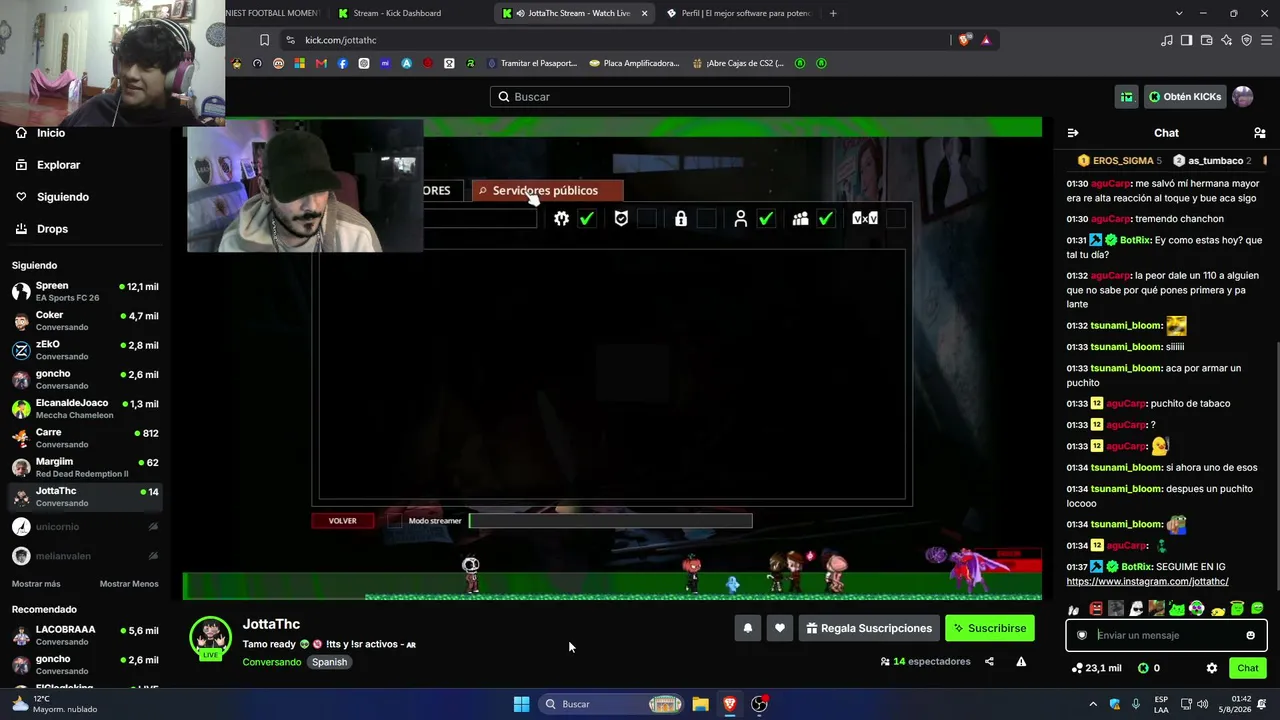Open the green gift icon next to Obtén KICKs
Screen dimensions: 1280x720
(1127, 97)
